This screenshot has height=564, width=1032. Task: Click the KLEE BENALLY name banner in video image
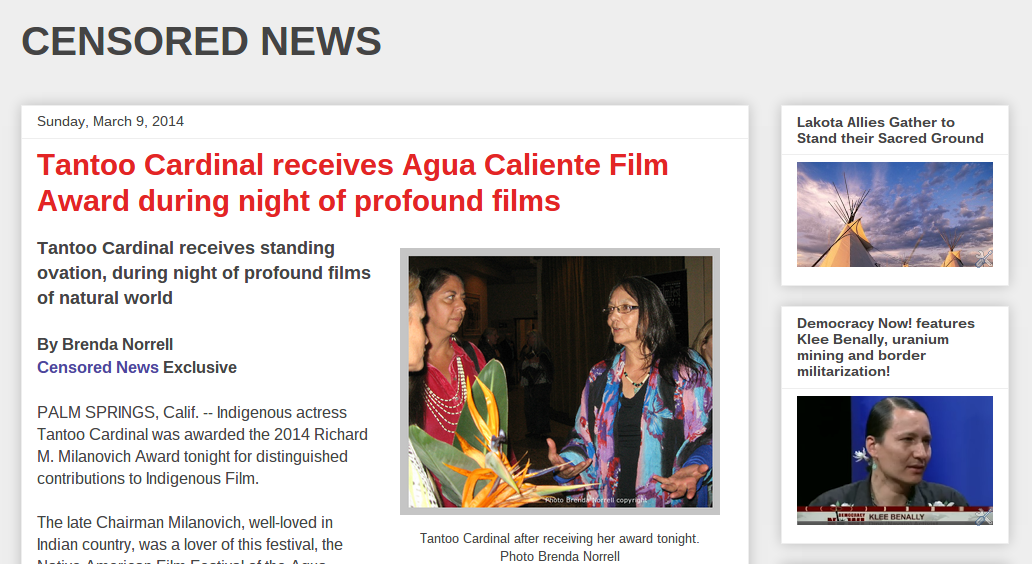[x=896, y=517]
